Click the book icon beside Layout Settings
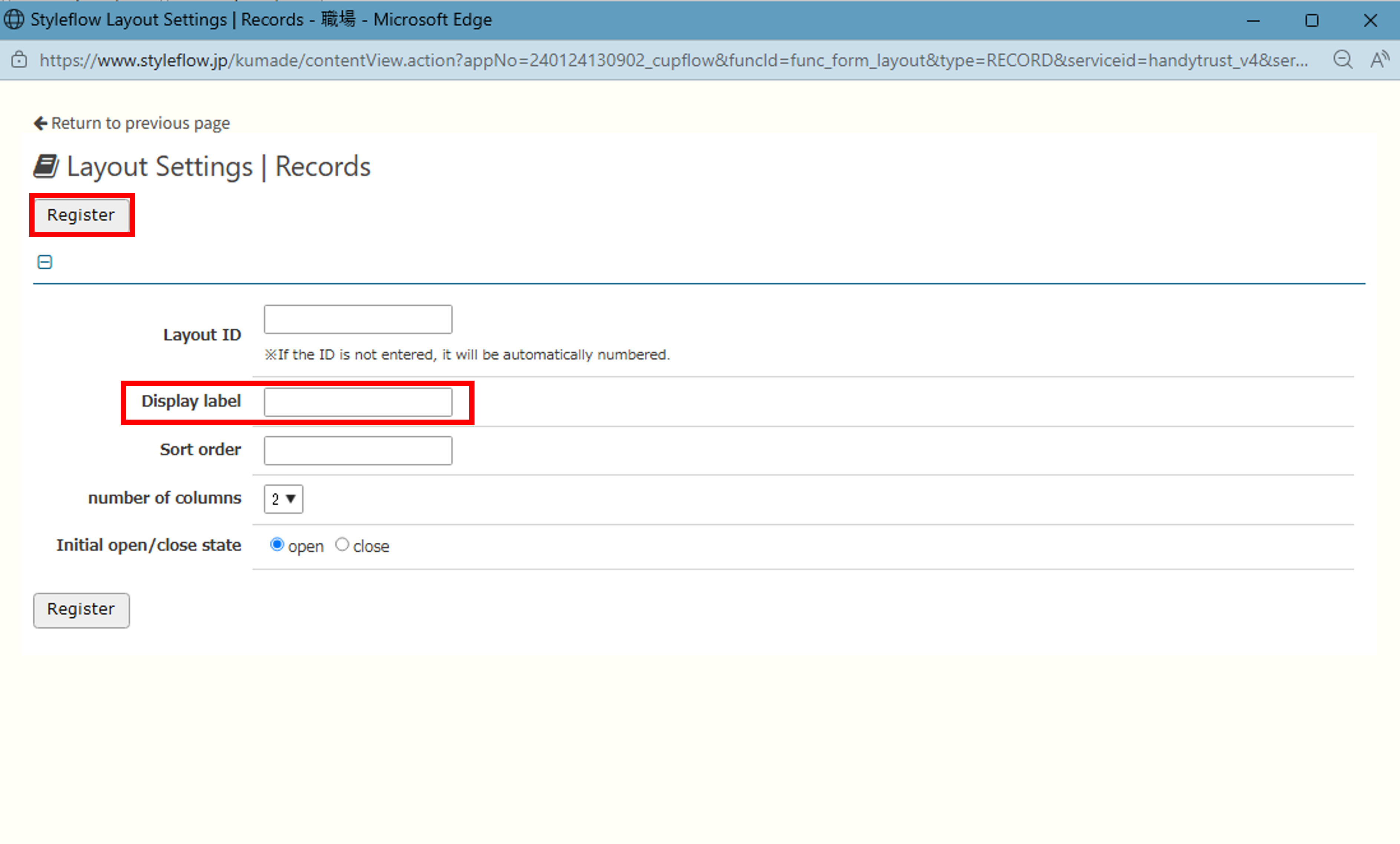 click(46, 166)
